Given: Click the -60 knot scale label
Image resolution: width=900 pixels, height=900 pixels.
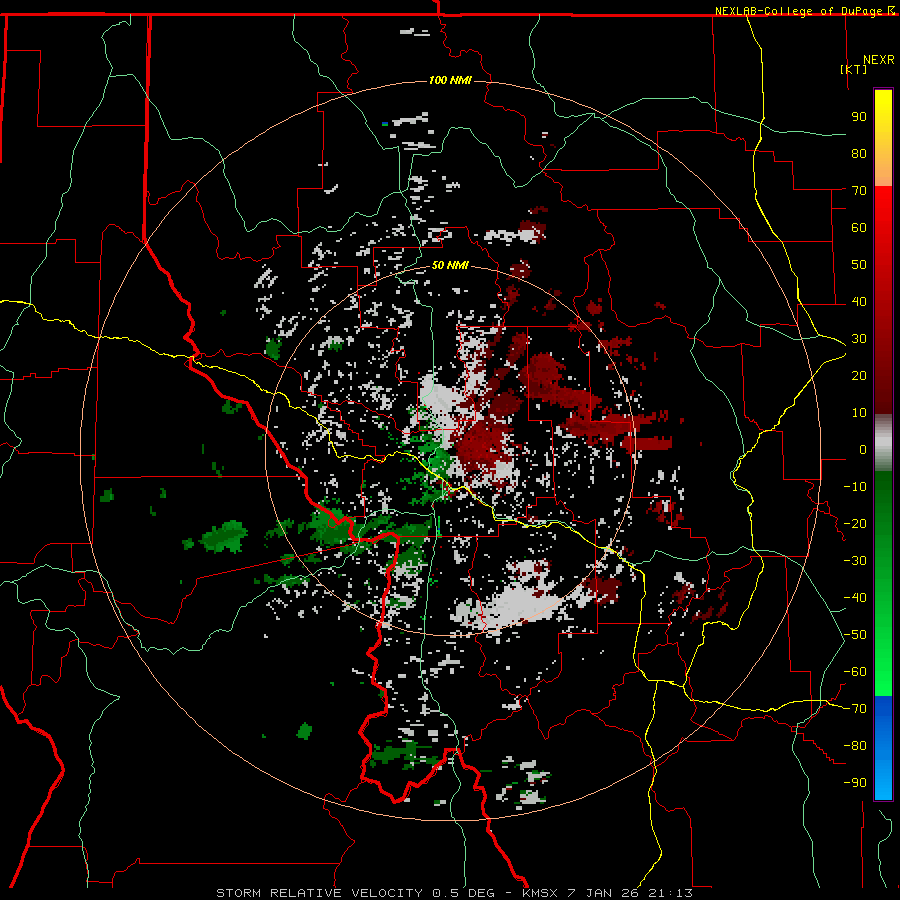Looking at the screenshot, I should (x=855, y=672).
